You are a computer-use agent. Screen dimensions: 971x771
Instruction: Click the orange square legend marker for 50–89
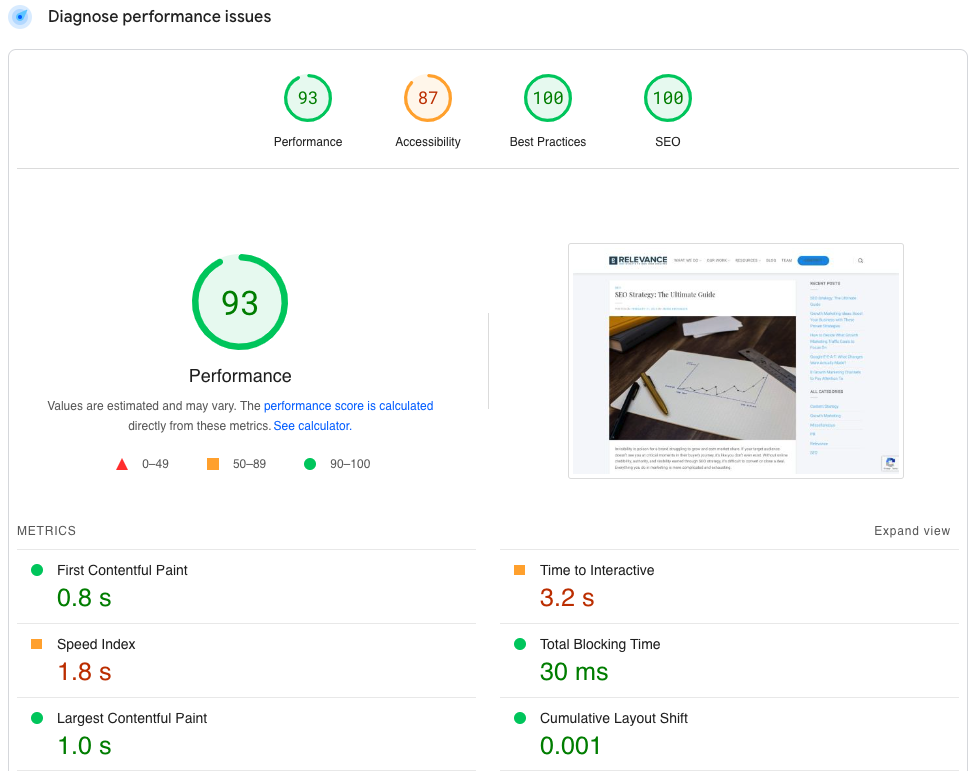click(x=213, y=463)
